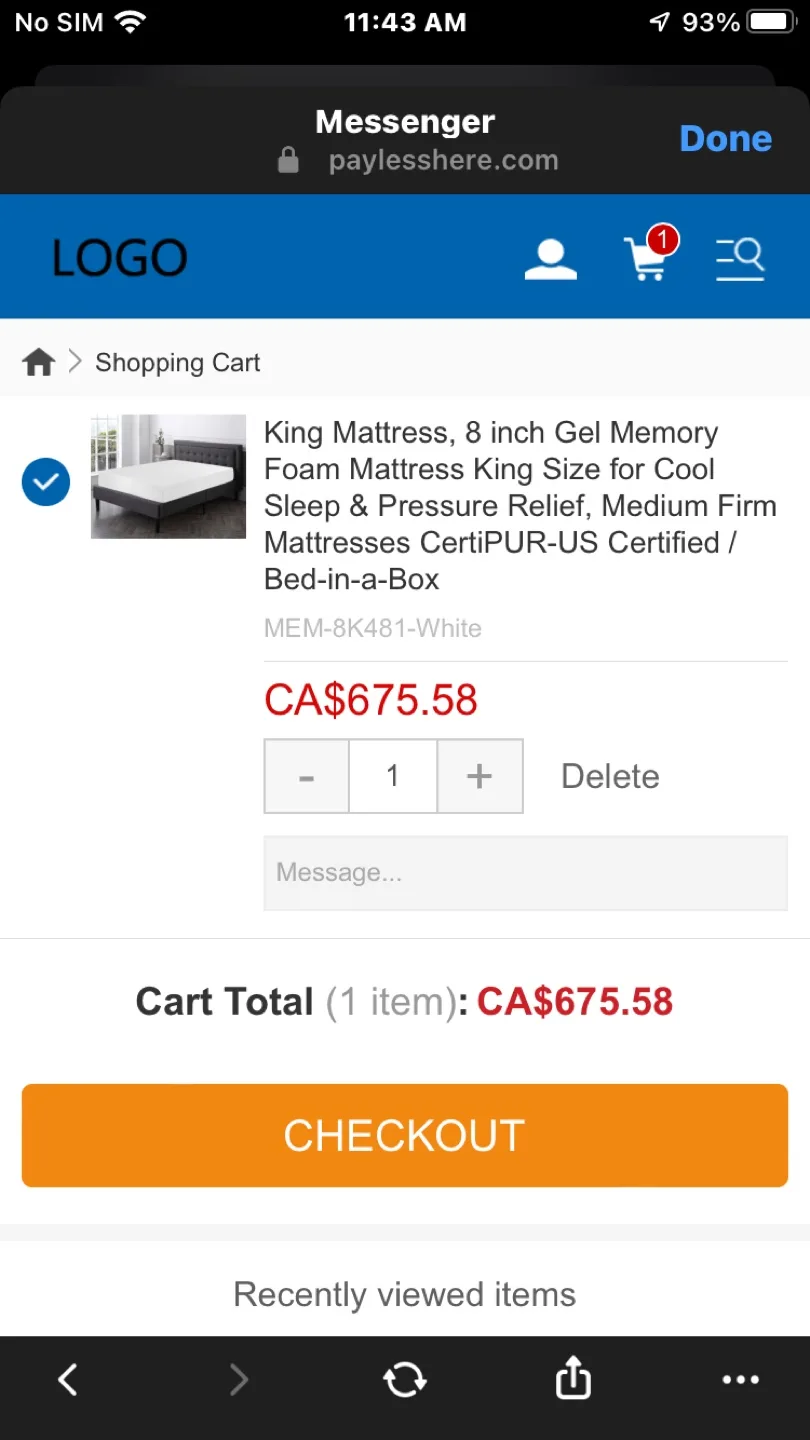The width and height of the screenshot is (810, 1440).
Task: Tap Done to close the browser
Action: [726, 139]
